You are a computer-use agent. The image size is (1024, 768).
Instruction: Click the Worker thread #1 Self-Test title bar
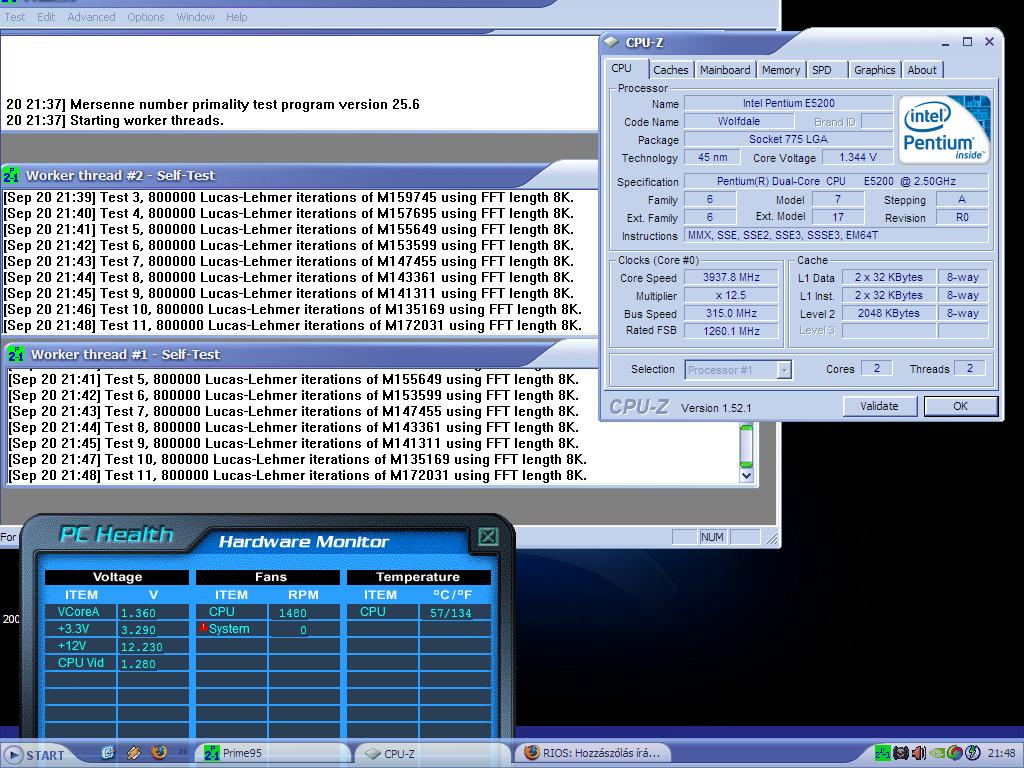click(300, 355)
